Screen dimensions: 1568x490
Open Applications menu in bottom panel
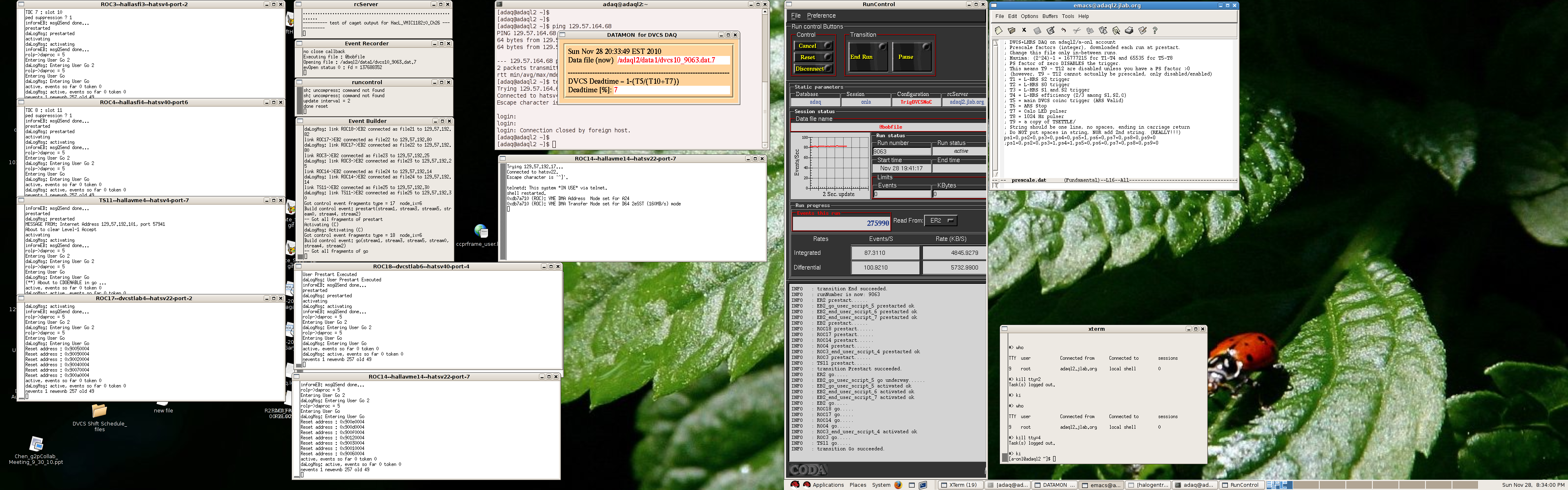pos(829,485)
